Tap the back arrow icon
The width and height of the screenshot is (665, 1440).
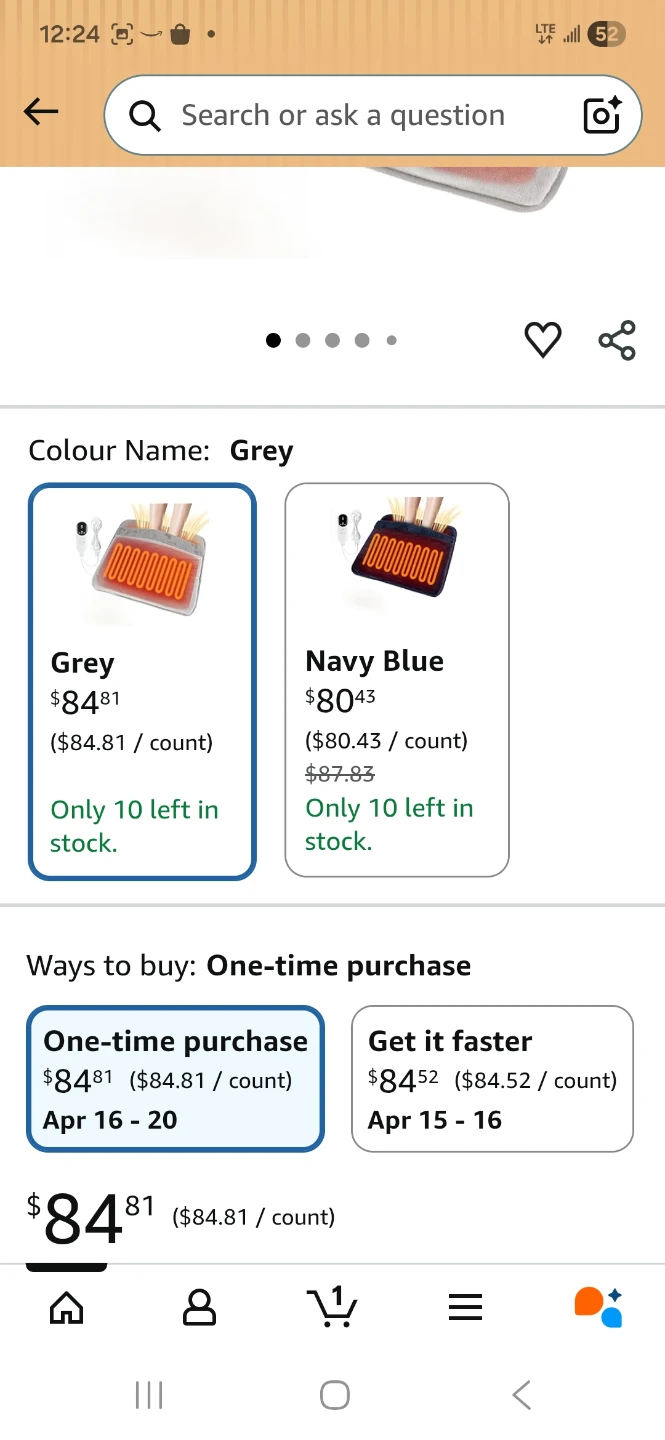tap(41, 112)
